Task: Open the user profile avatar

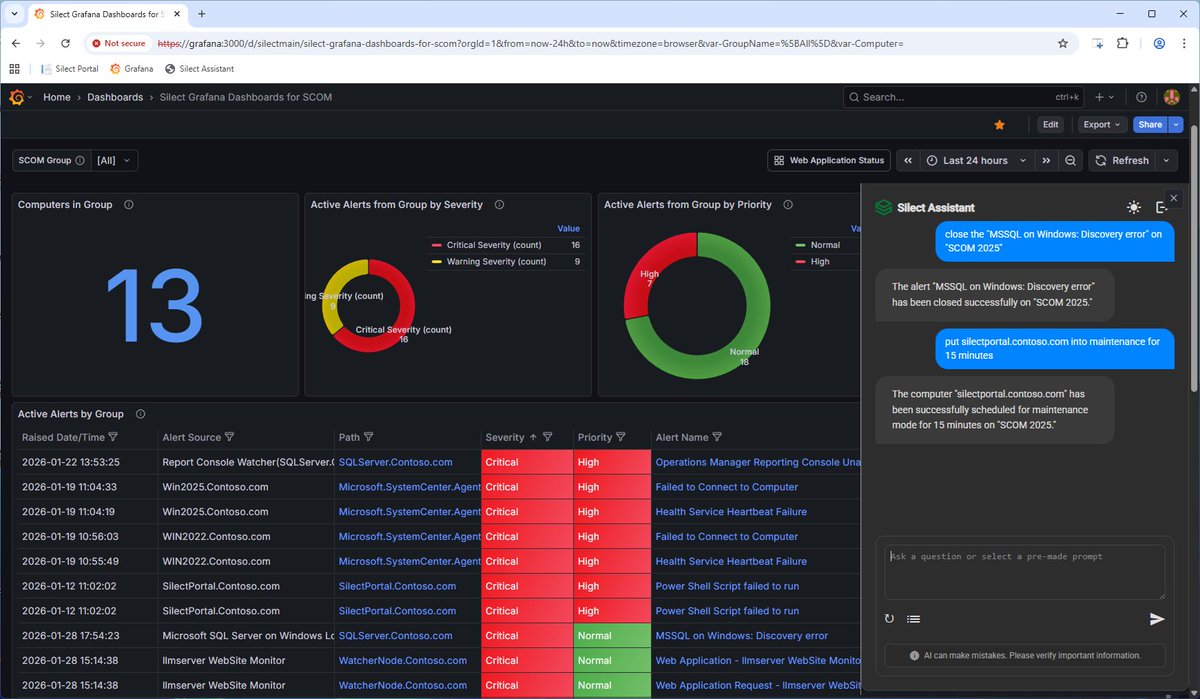Action: click(1171, 97)
